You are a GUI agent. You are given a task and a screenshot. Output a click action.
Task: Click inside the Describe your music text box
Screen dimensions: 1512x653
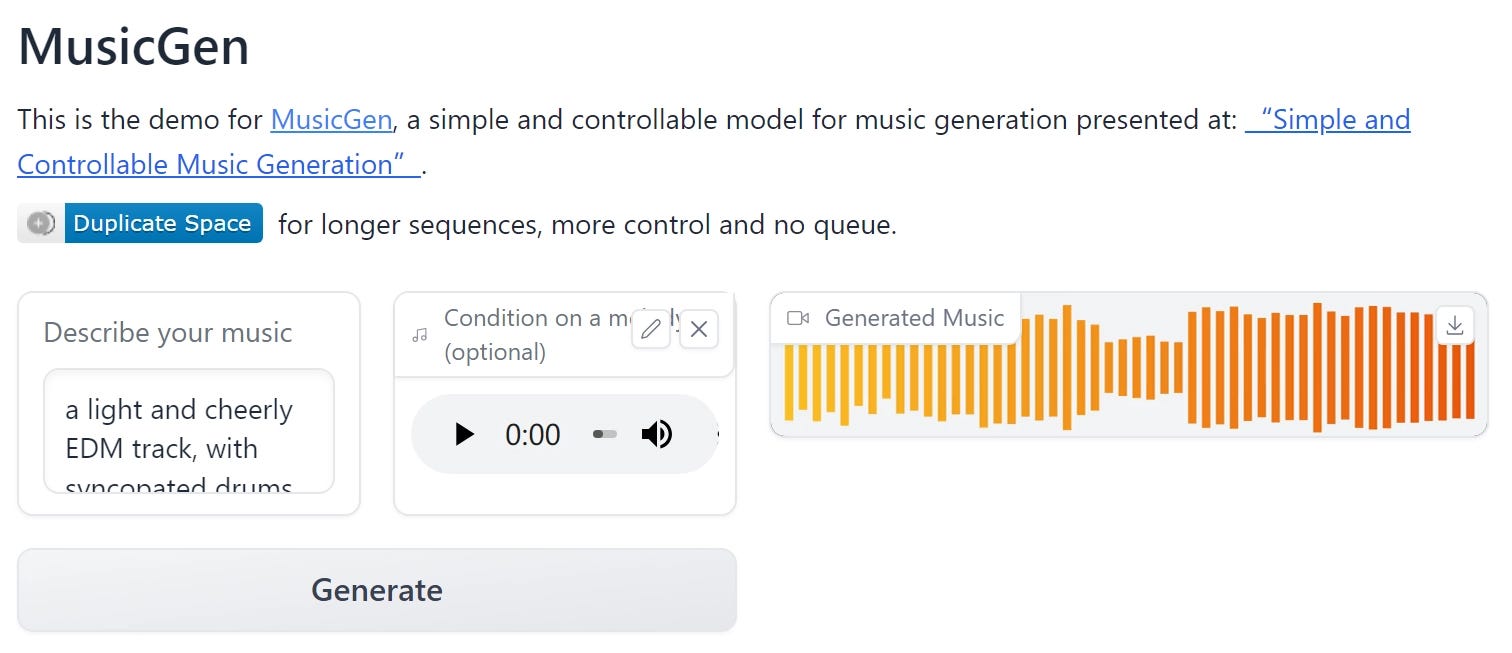point(187,430)
